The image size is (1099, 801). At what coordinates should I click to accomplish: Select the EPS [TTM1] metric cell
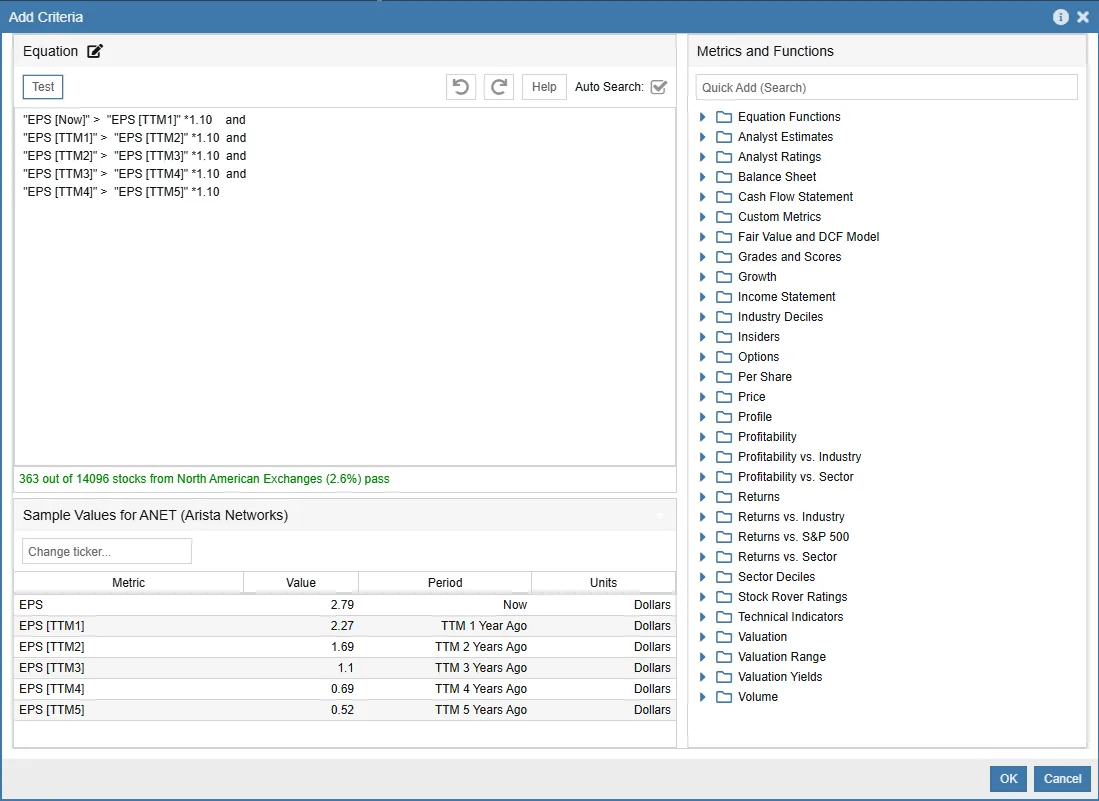point(128,626)
